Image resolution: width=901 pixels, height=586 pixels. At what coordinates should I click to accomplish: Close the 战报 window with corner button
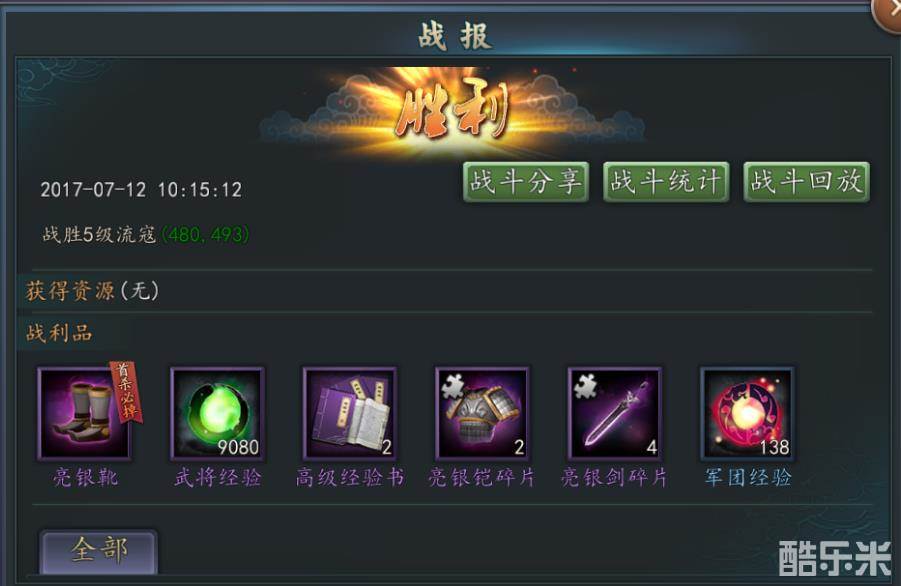point(888,11)
